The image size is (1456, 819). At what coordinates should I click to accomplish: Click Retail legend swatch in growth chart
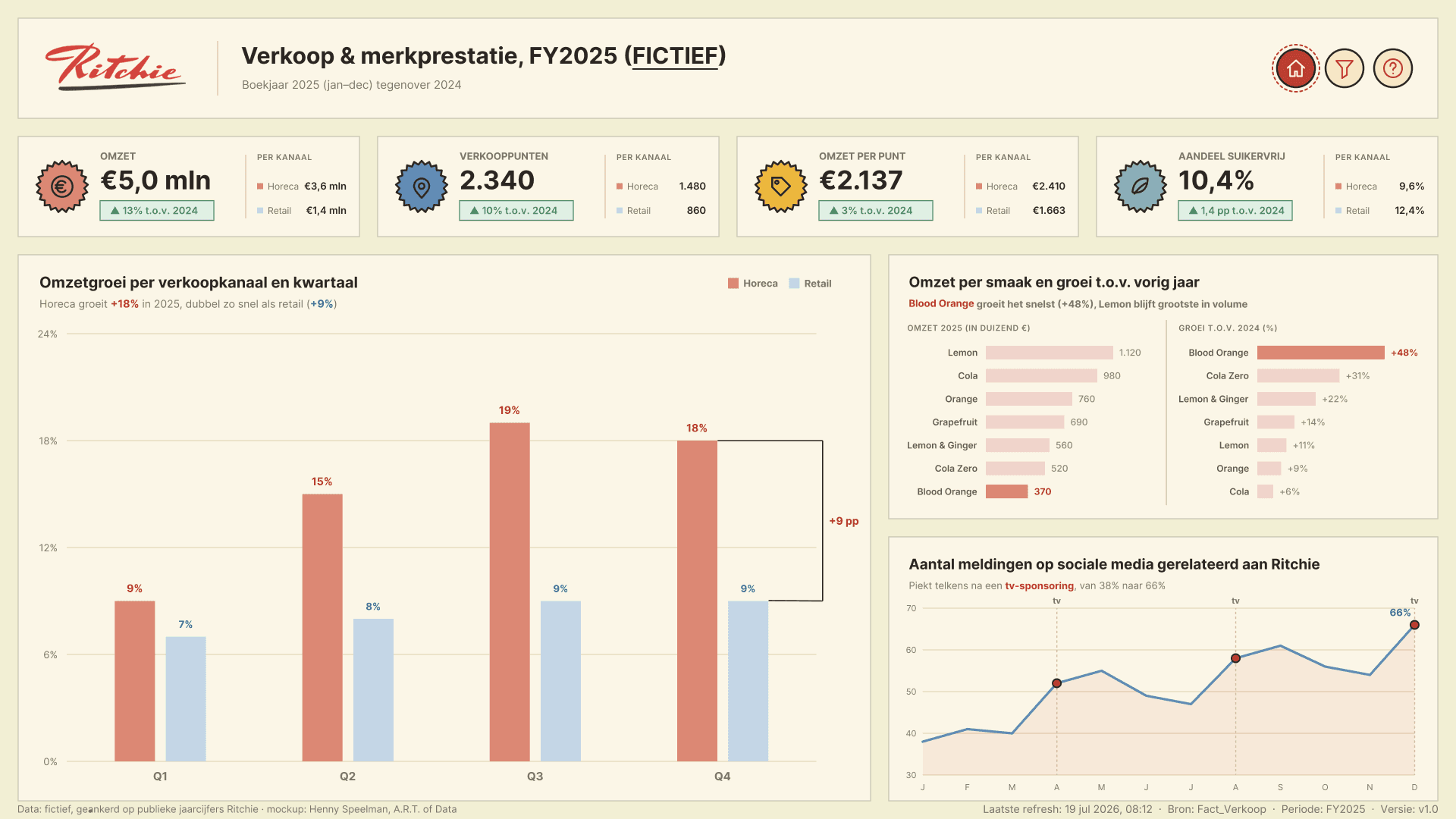794,284
